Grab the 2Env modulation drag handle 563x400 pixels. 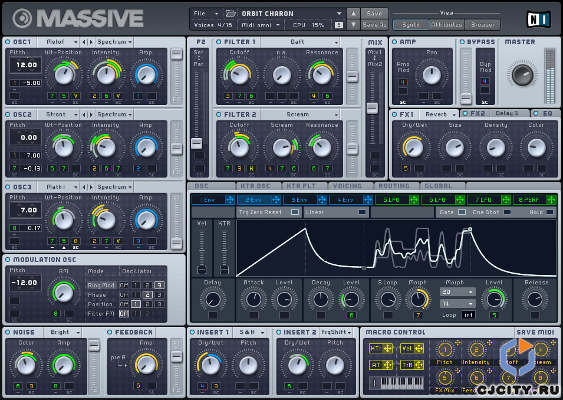(275, 200)
